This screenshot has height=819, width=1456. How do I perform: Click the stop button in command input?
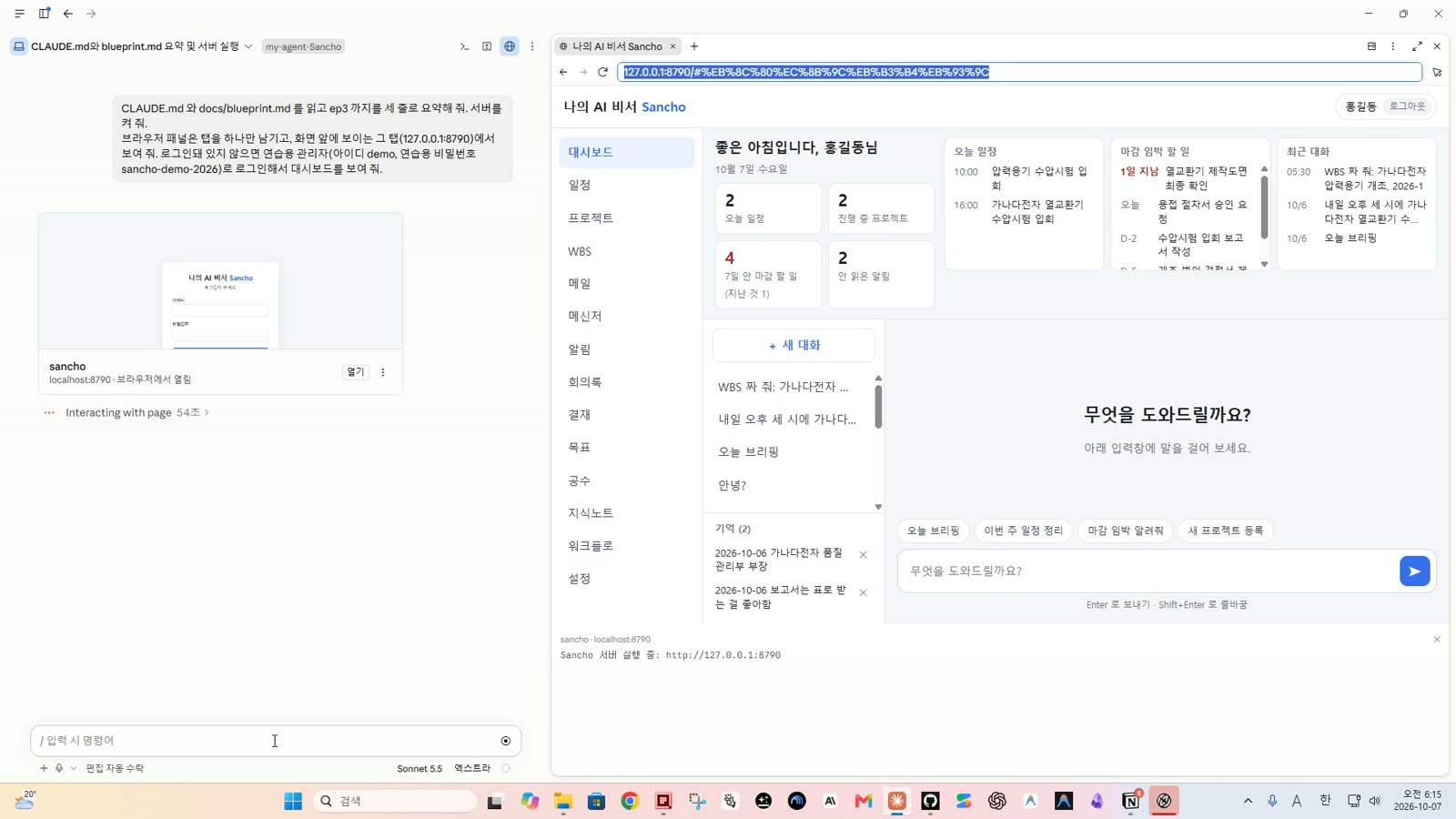coord(506,741)
